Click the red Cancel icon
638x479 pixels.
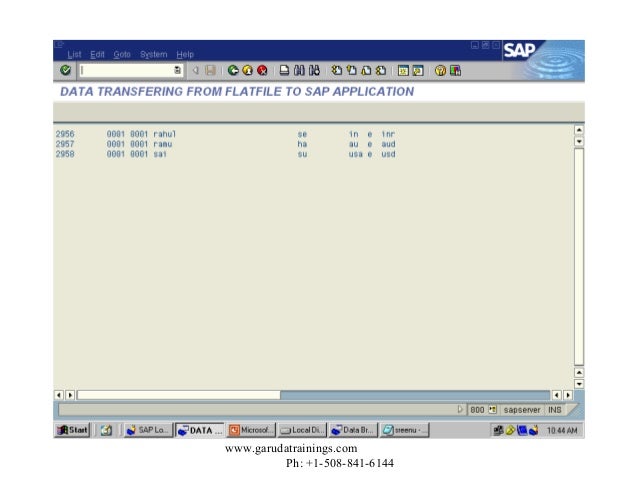[x=262, y=70]
